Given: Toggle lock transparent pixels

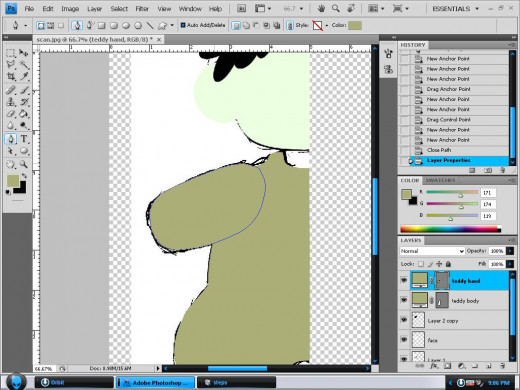Looking at the screenshot, I should [x=421, y=264].
